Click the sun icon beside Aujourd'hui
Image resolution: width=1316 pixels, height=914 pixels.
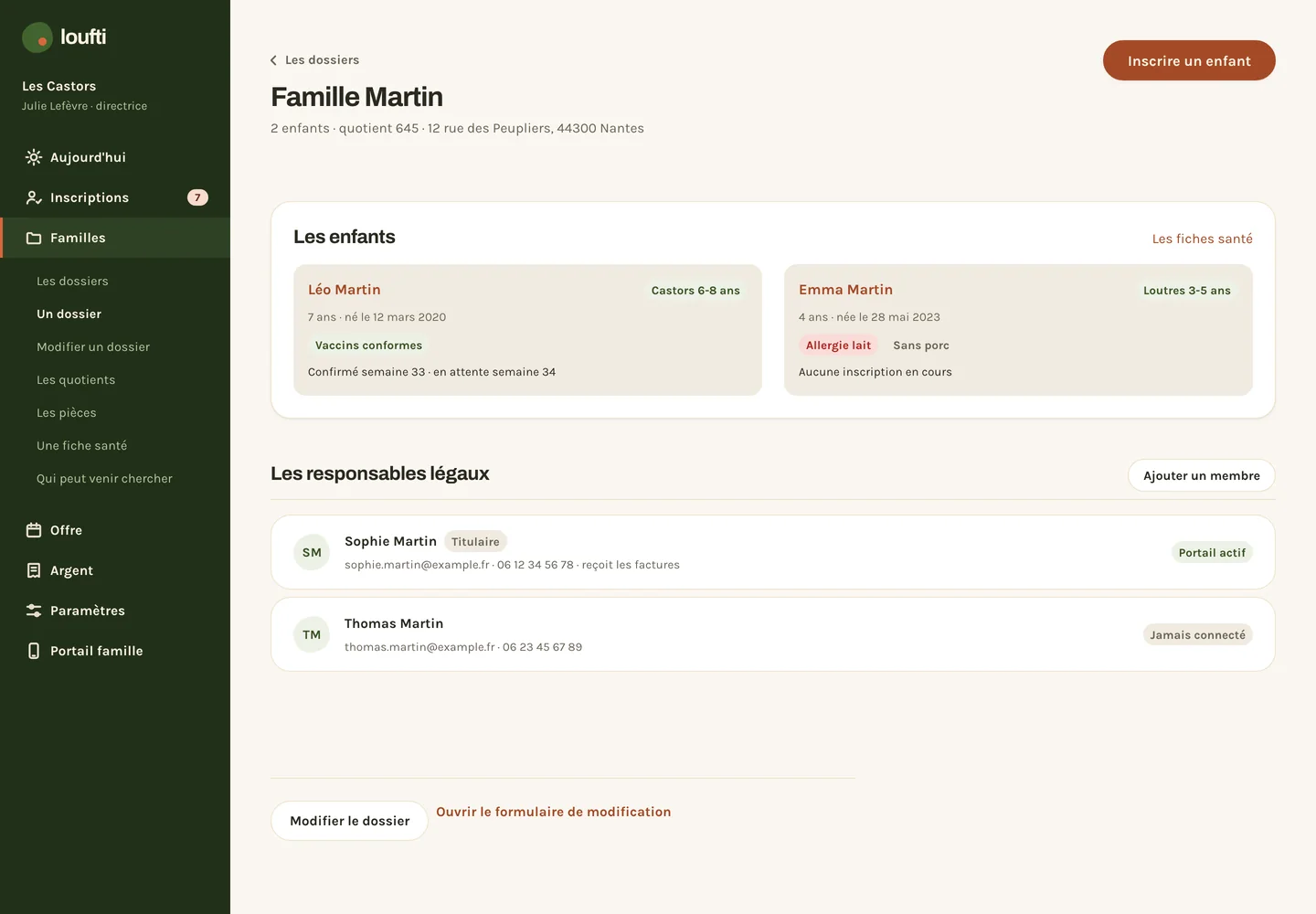[x=34, y=157]
